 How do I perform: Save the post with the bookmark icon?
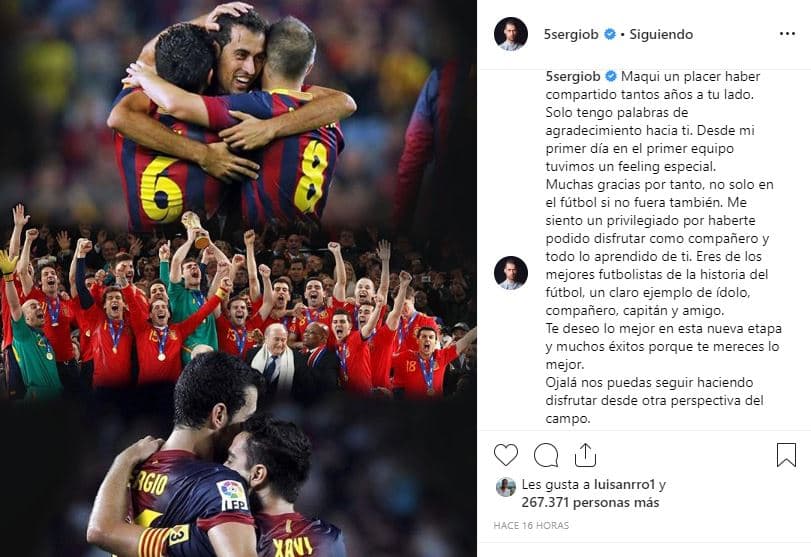786,455
